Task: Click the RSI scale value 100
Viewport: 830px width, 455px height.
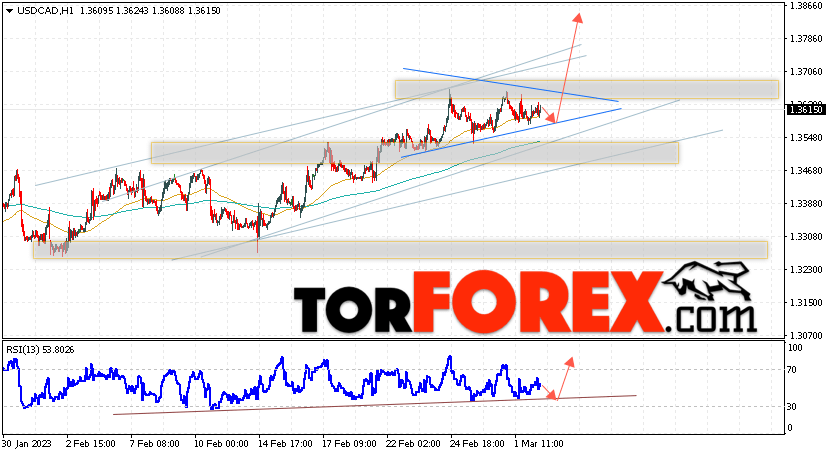Action: click(795, 348)
